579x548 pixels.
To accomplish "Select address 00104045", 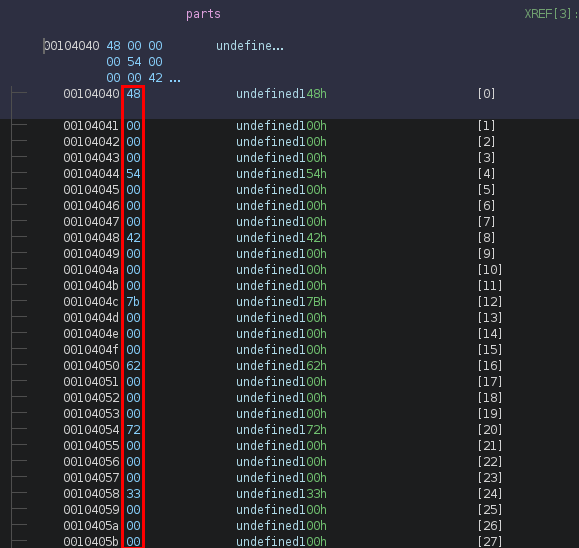I will tap(91, 190).
